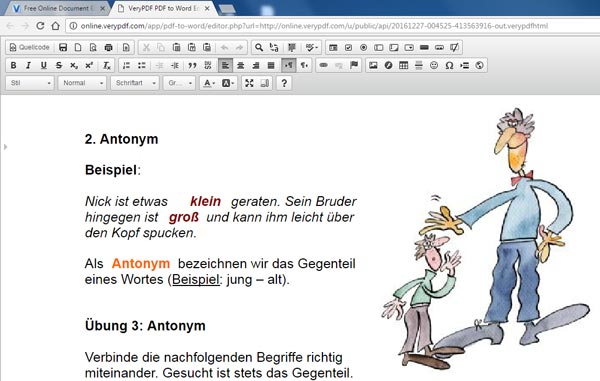Image resolution: width=600 pixels, height=381 pixels.
Task: Select all content icon
Action: 292,47
